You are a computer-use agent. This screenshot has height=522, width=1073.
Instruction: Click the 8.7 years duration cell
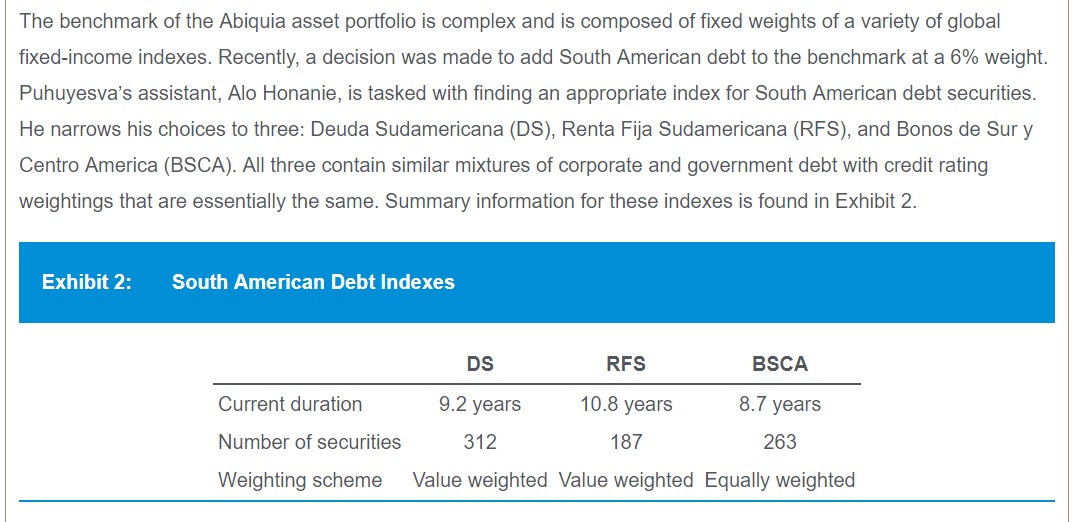[780, 404]
